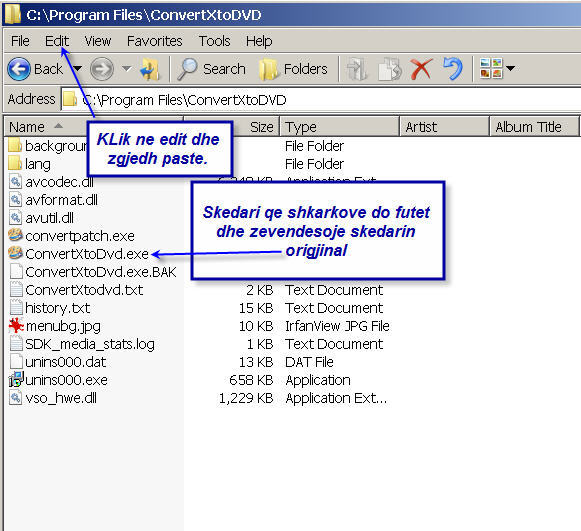581x531 pixels.
Task: Click the blue Undo arrow icon
Action: pos(453,69)
